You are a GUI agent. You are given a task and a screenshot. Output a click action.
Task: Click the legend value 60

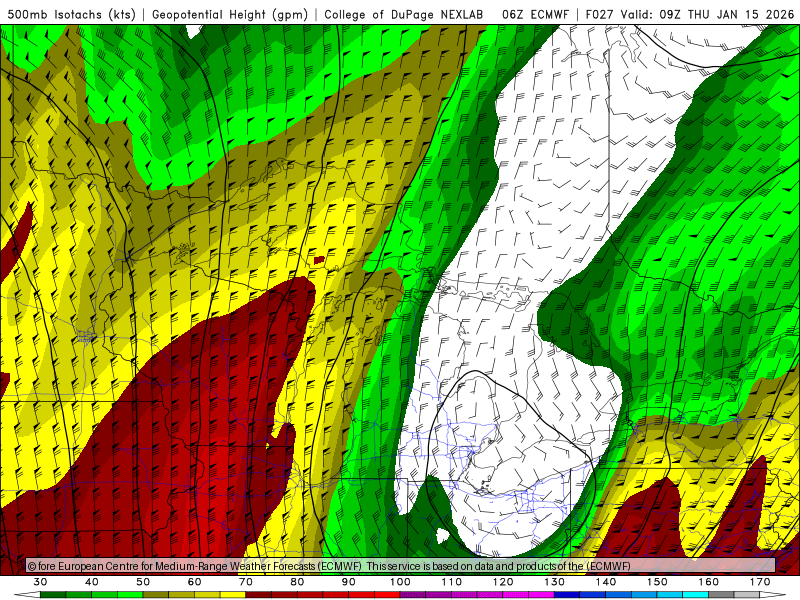click(x=194, y=582)
